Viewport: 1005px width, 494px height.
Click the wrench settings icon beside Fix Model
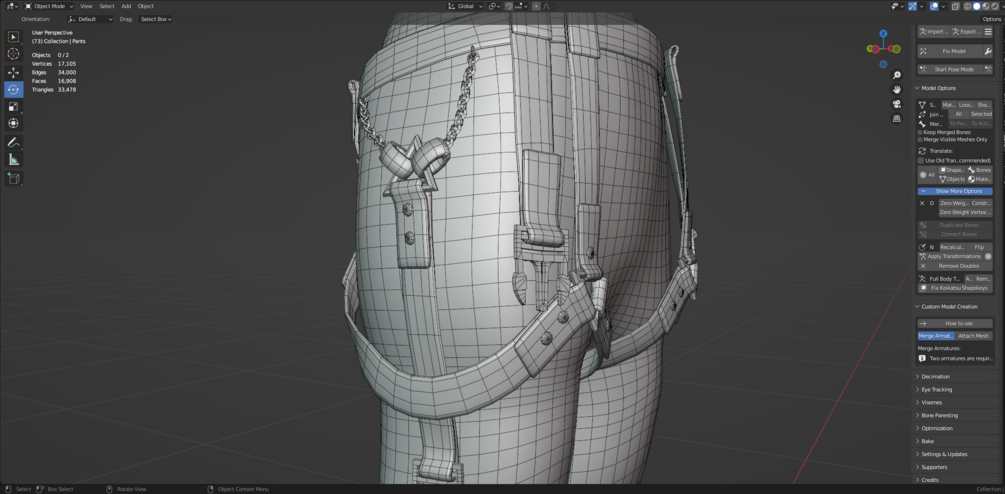[x=988, y=51]
